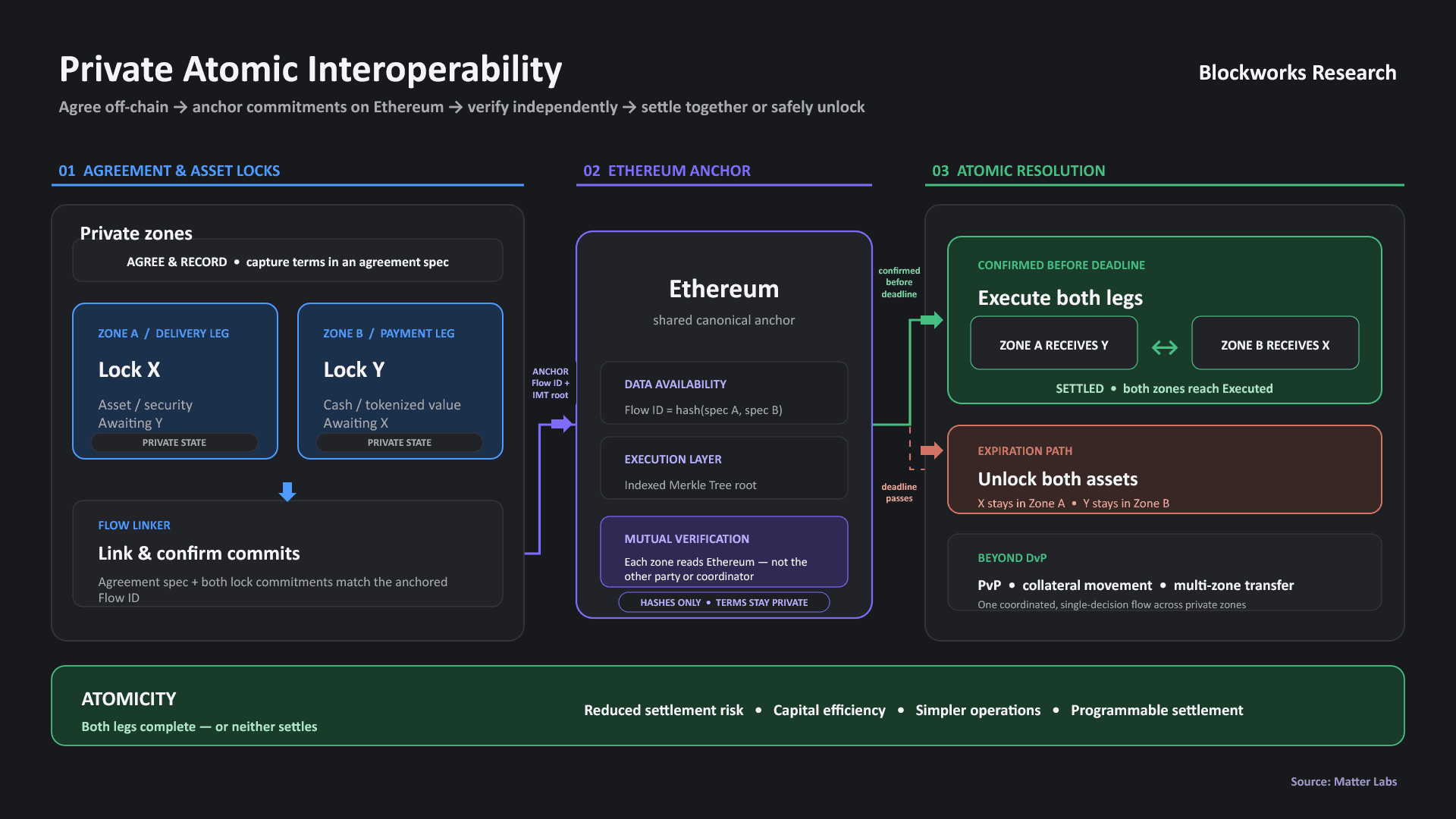This screenshot has height=819, width=1456.
Task: Select the ZONE B RECEIVES X box
Action: 1276,344
